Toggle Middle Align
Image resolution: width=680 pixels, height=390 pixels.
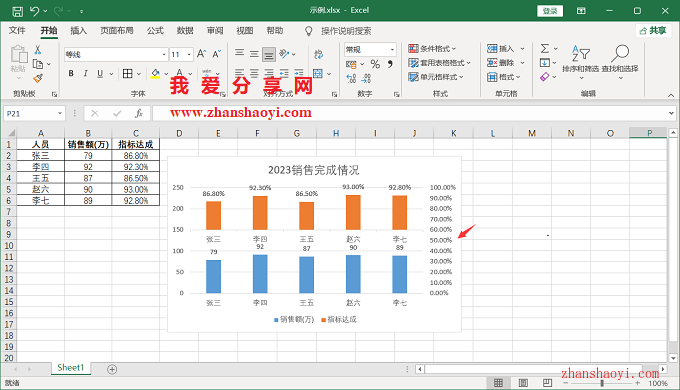pyautogui.click(x=254, y=53)
